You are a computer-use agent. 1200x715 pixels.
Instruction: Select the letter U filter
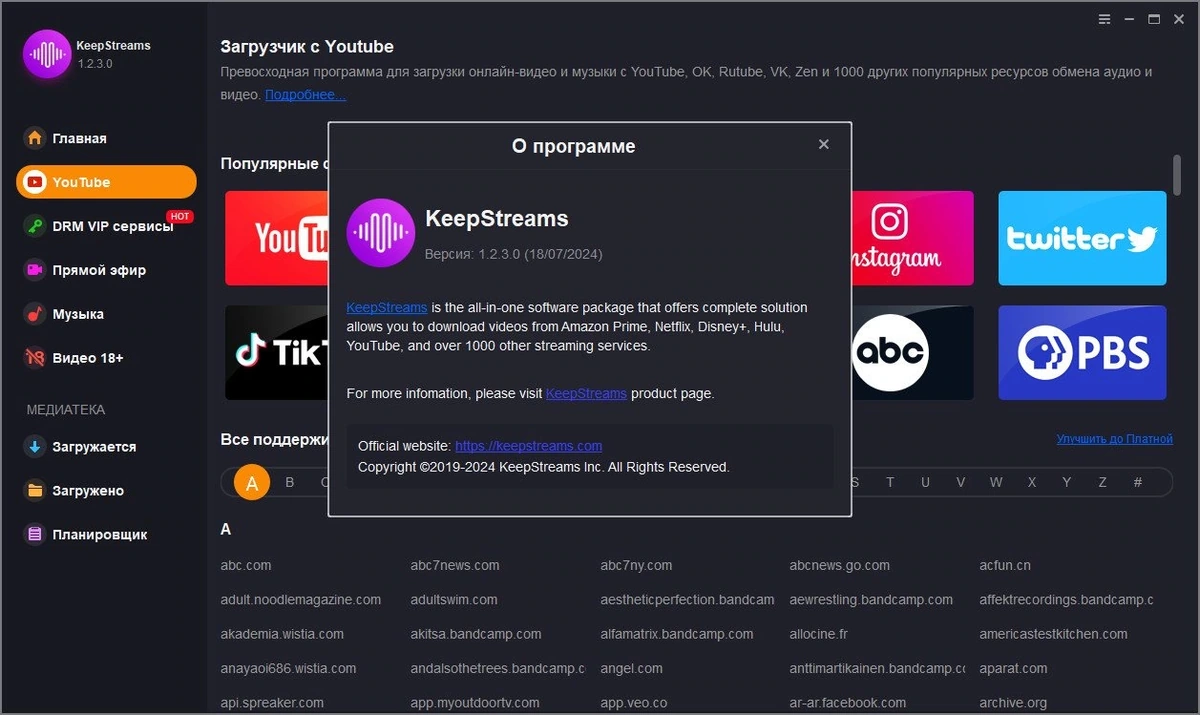pos(925,483)
